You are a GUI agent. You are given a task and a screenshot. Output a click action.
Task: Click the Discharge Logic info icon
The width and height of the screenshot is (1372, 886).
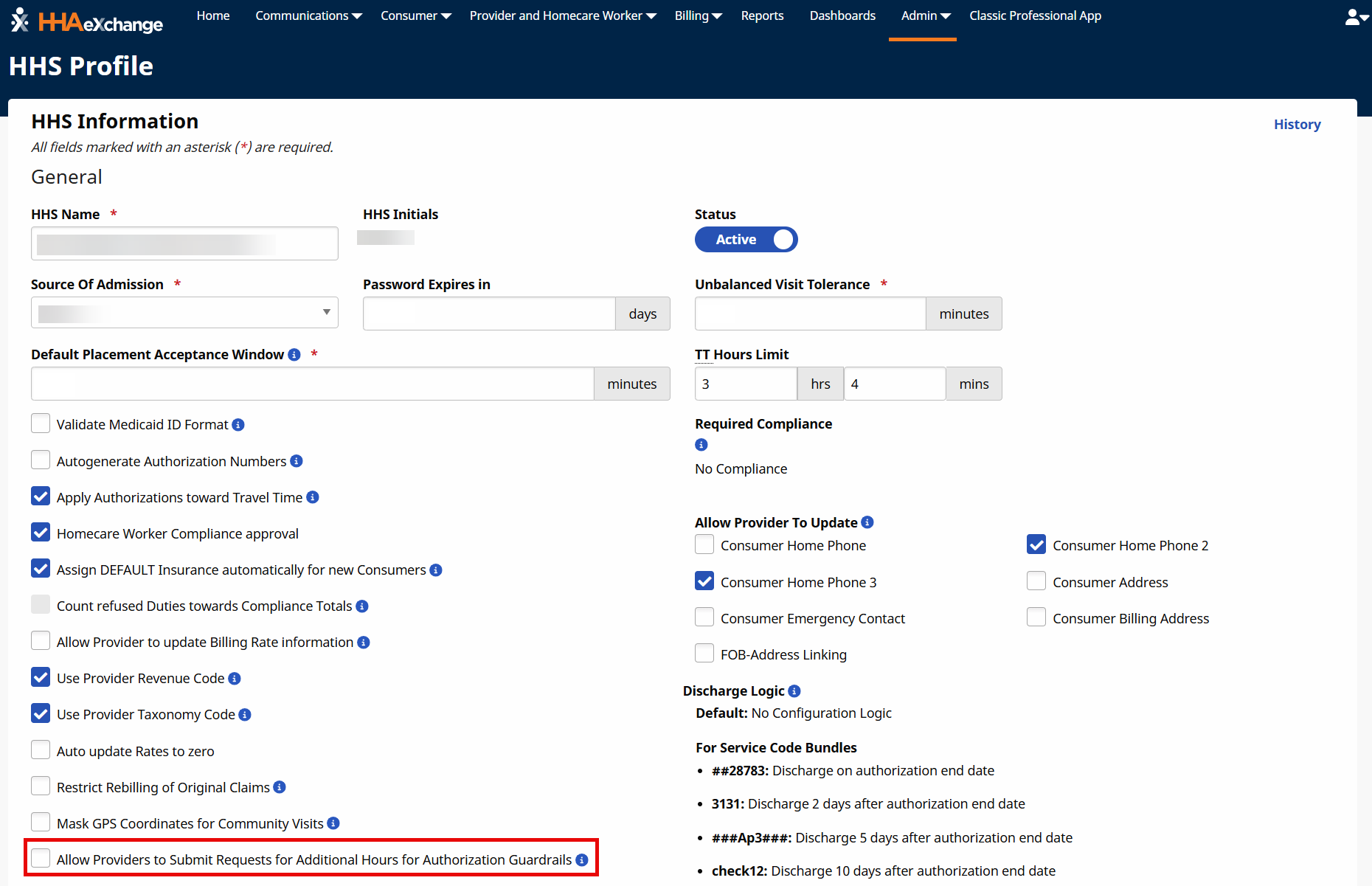coord(794,691)
